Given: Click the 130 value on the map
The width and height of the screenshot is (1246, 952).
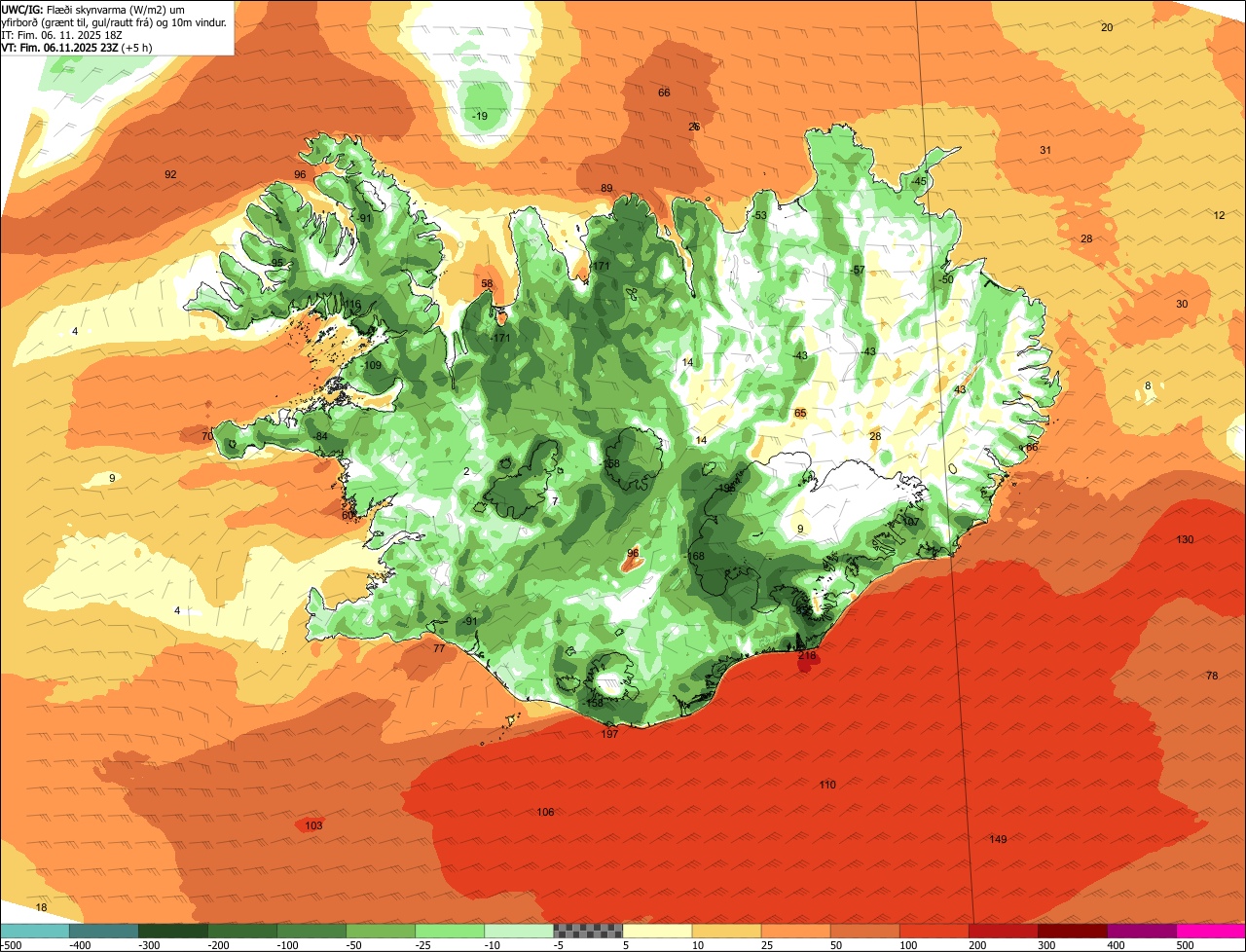Looking at the screenshot, I should tap(1185, 539).
